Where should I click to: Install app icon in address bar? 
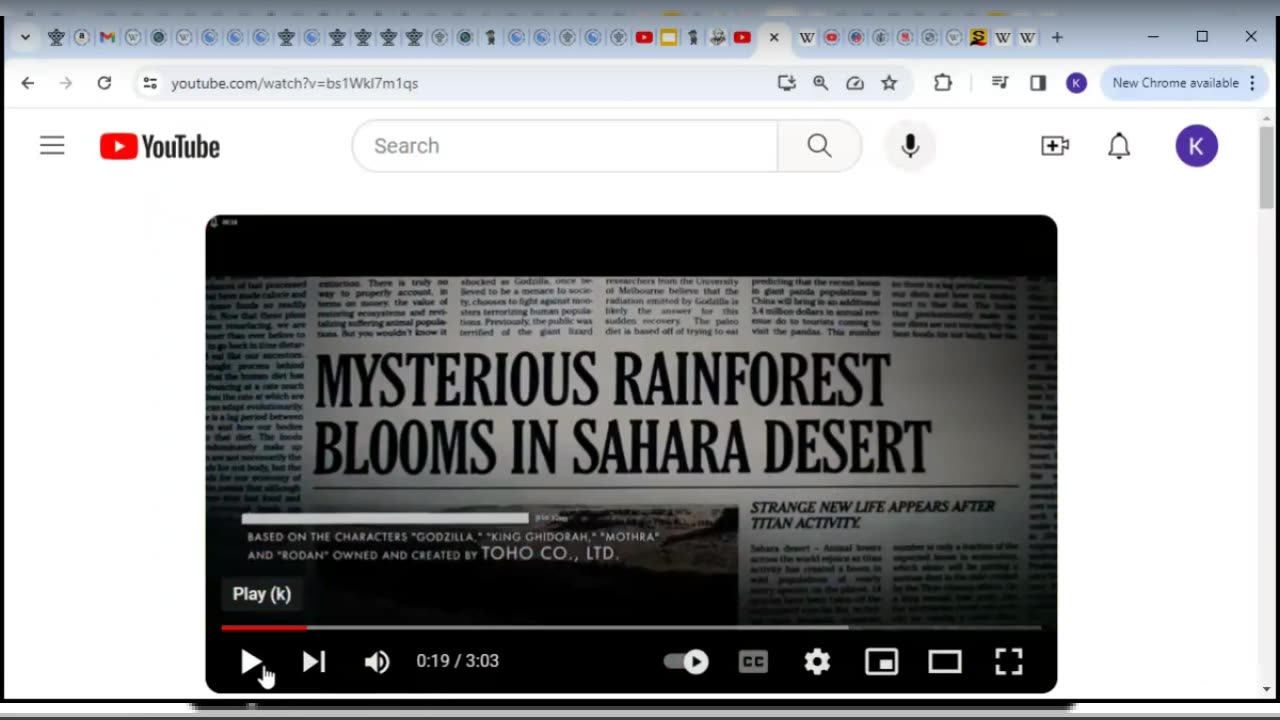787,83
